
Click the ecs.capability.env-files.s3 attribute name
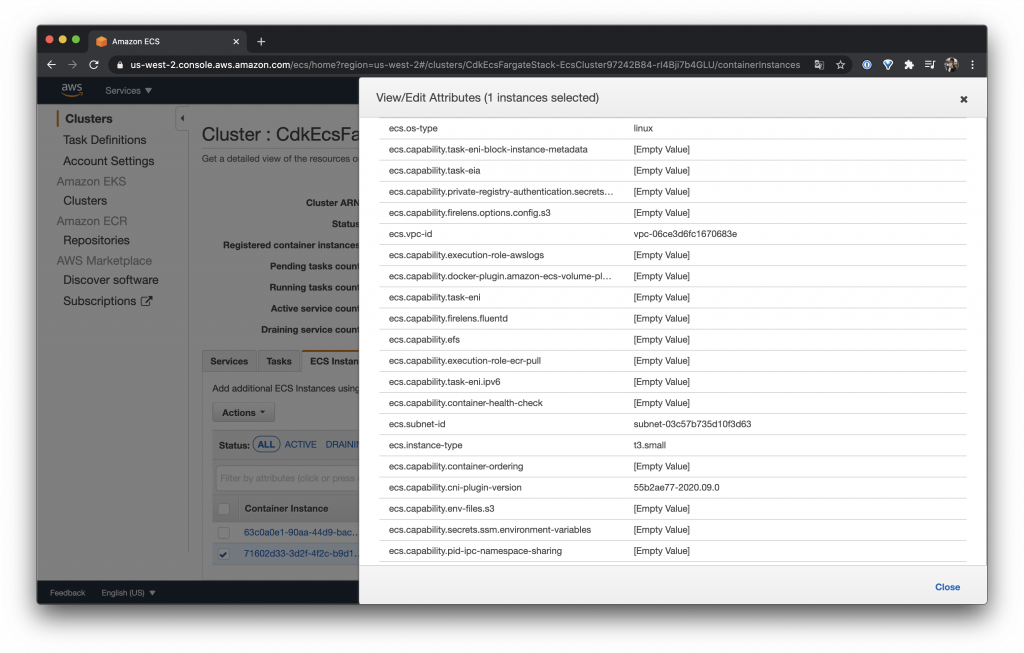[x=441, y=509]
